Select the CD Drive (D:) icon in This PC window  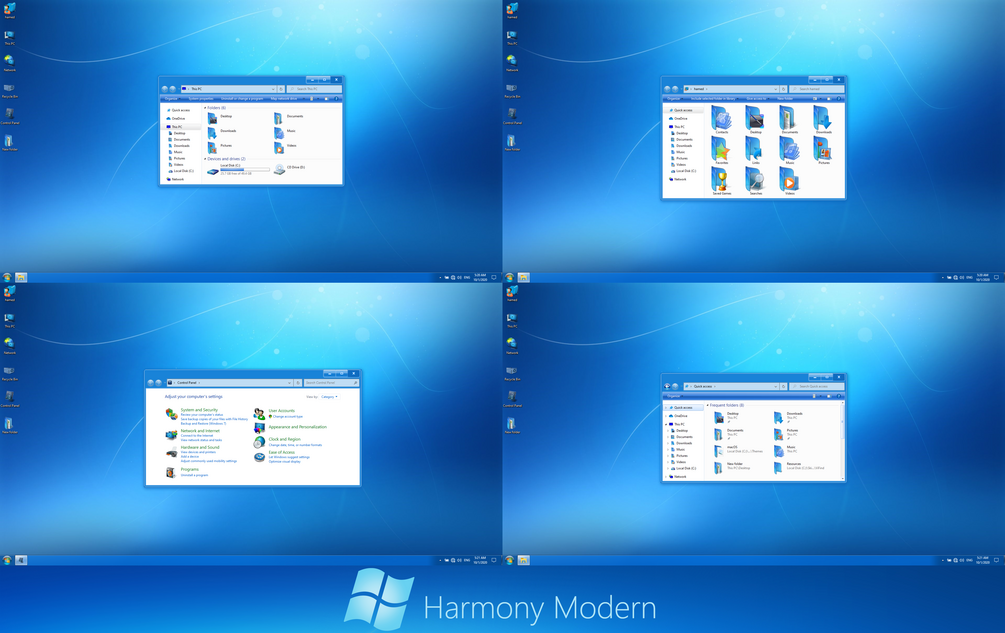tap(279, 169)
